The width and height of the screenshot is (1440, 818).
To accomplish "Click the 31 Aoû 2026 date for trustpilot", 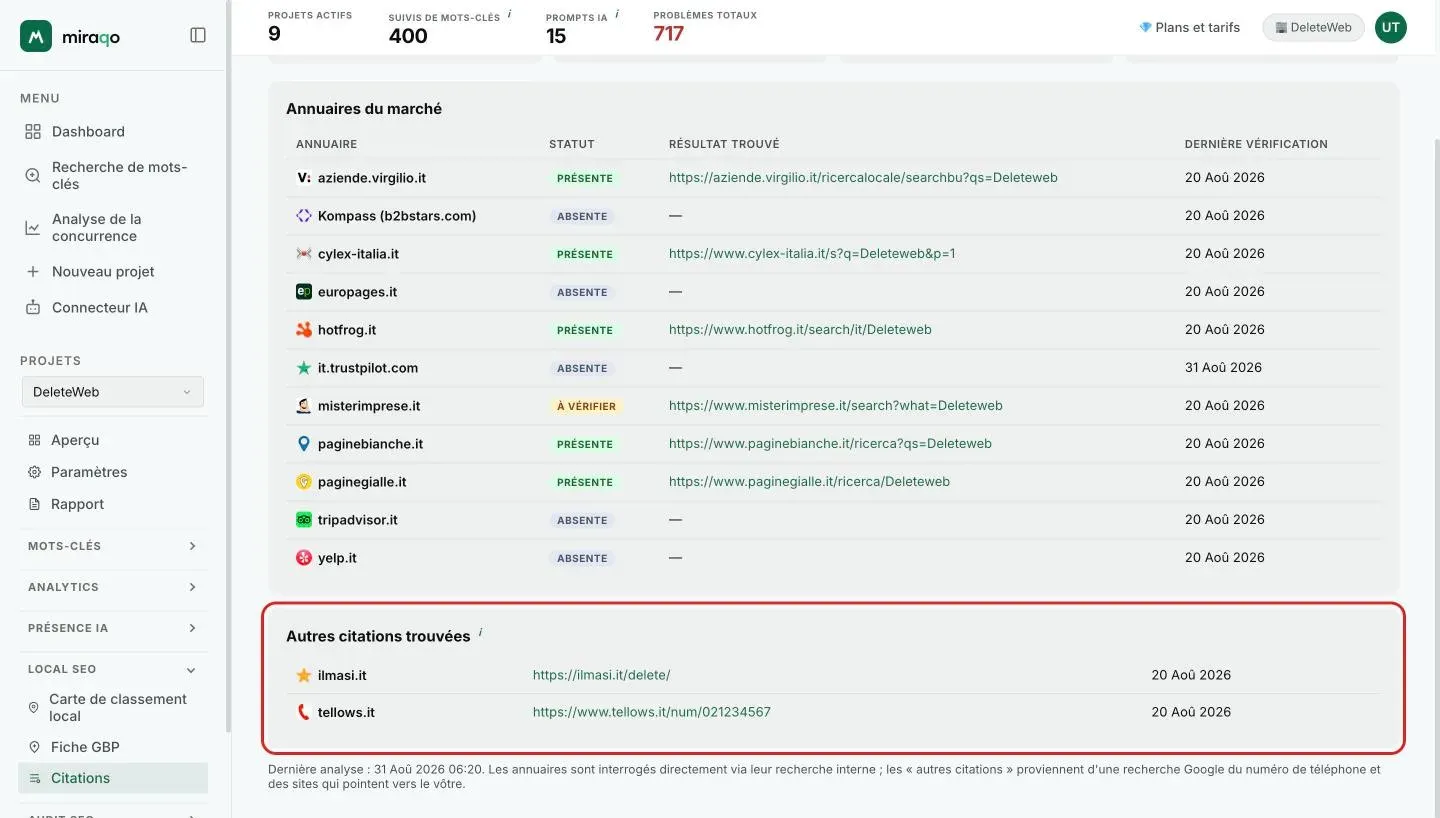I will coord(1223,368).
